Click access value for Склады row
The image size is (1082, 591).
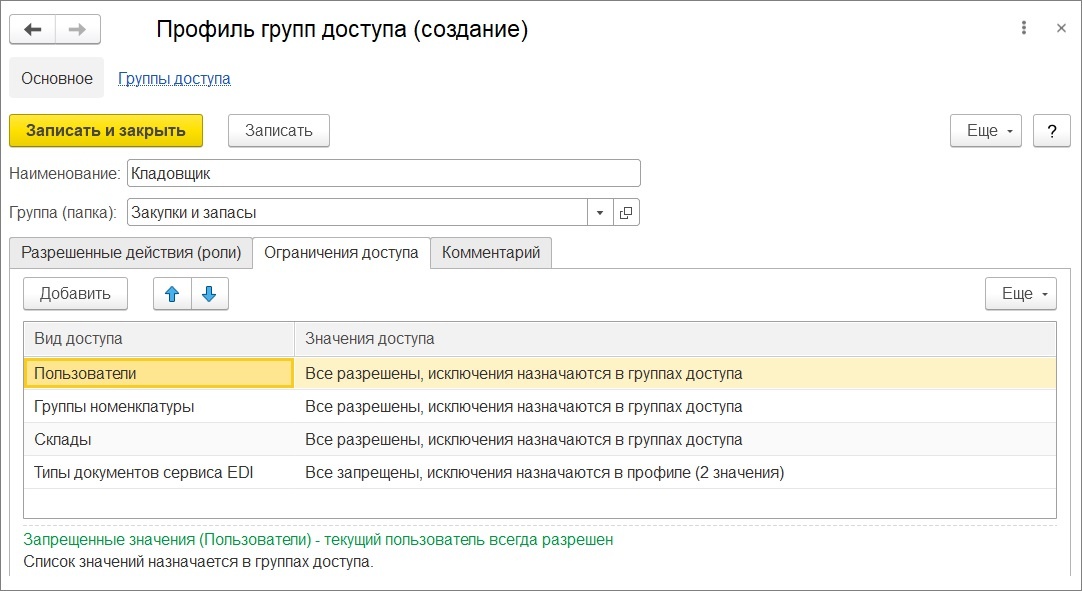click(x=675, y=440)
